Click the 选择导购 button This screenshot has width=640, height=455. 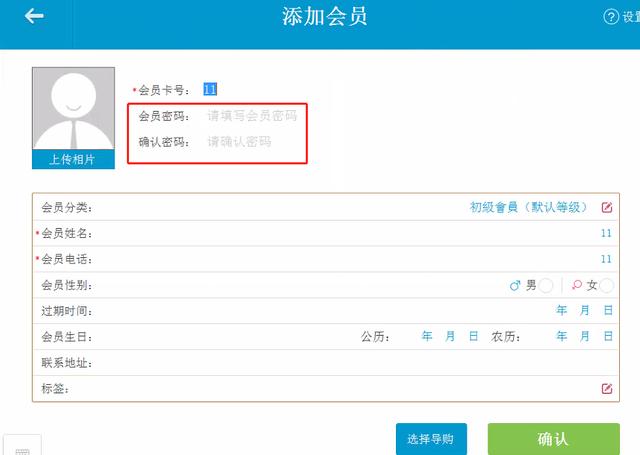(x=430, y=439)
